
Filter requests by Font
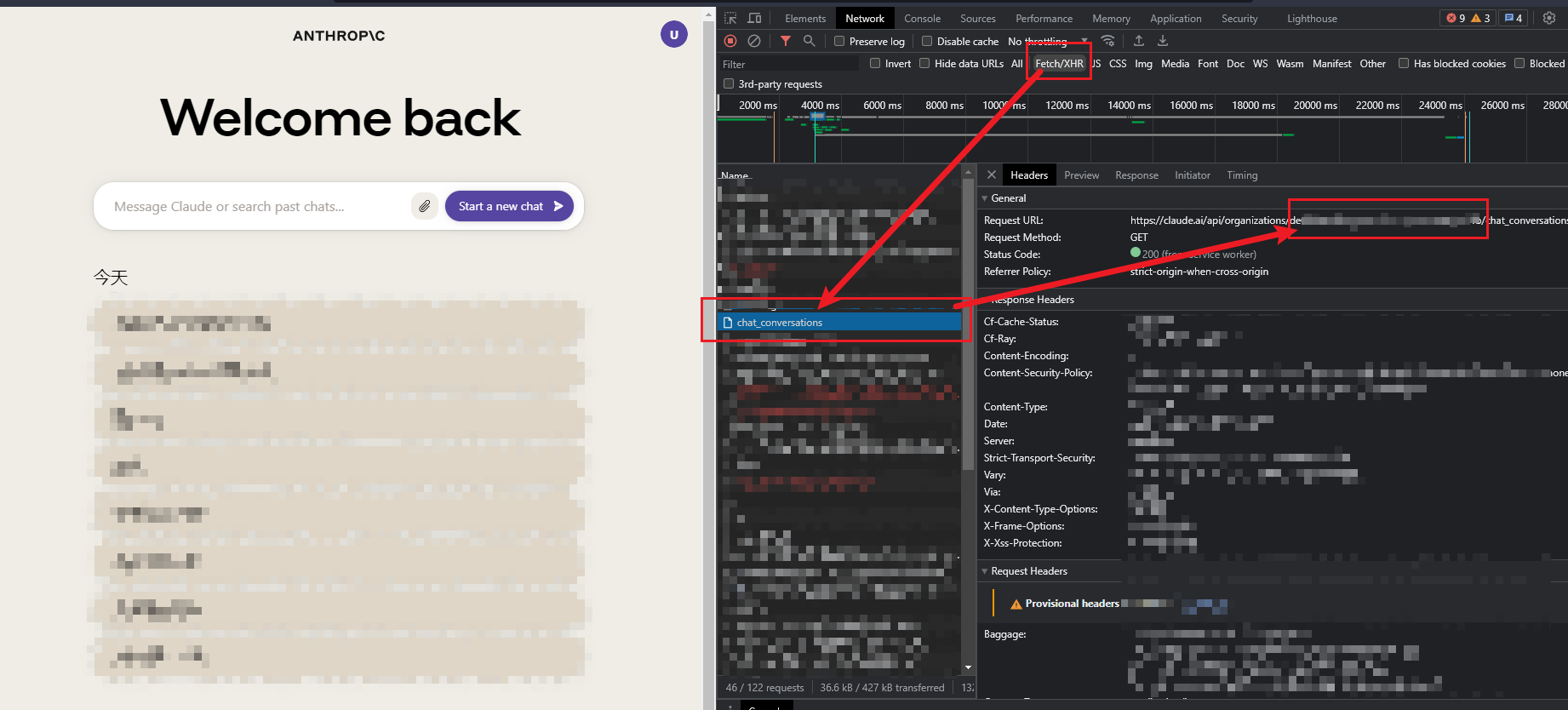point(1207,63)
